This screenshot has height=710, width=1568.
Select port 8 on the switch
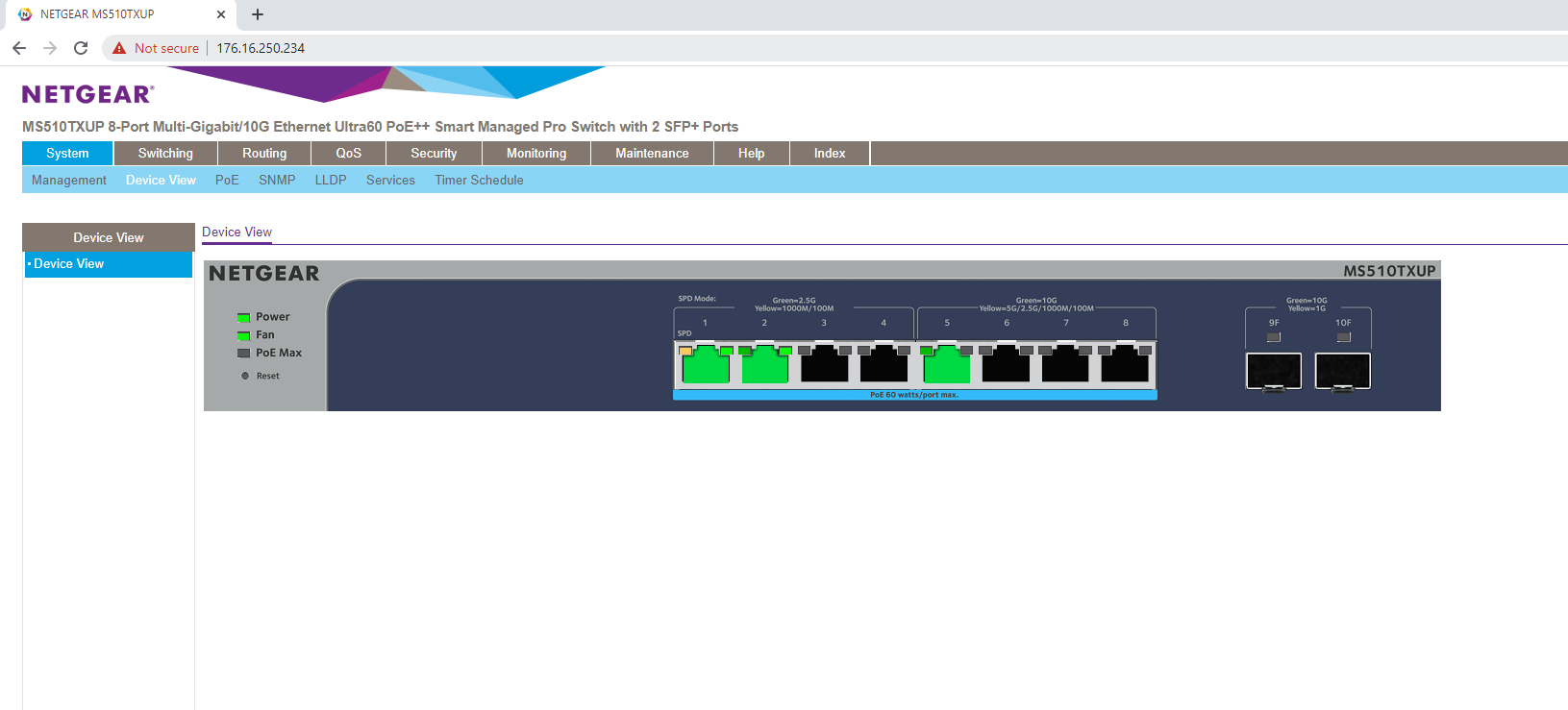coord(1126,365)
